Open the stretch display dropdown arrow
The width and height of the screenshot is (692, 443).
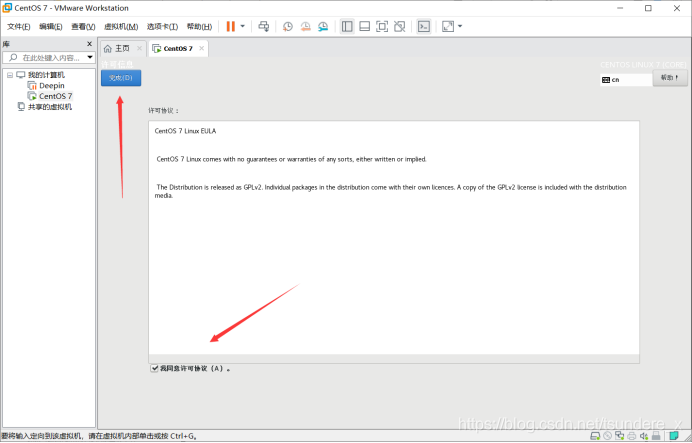pyautogui.click(x=460, y=26)
